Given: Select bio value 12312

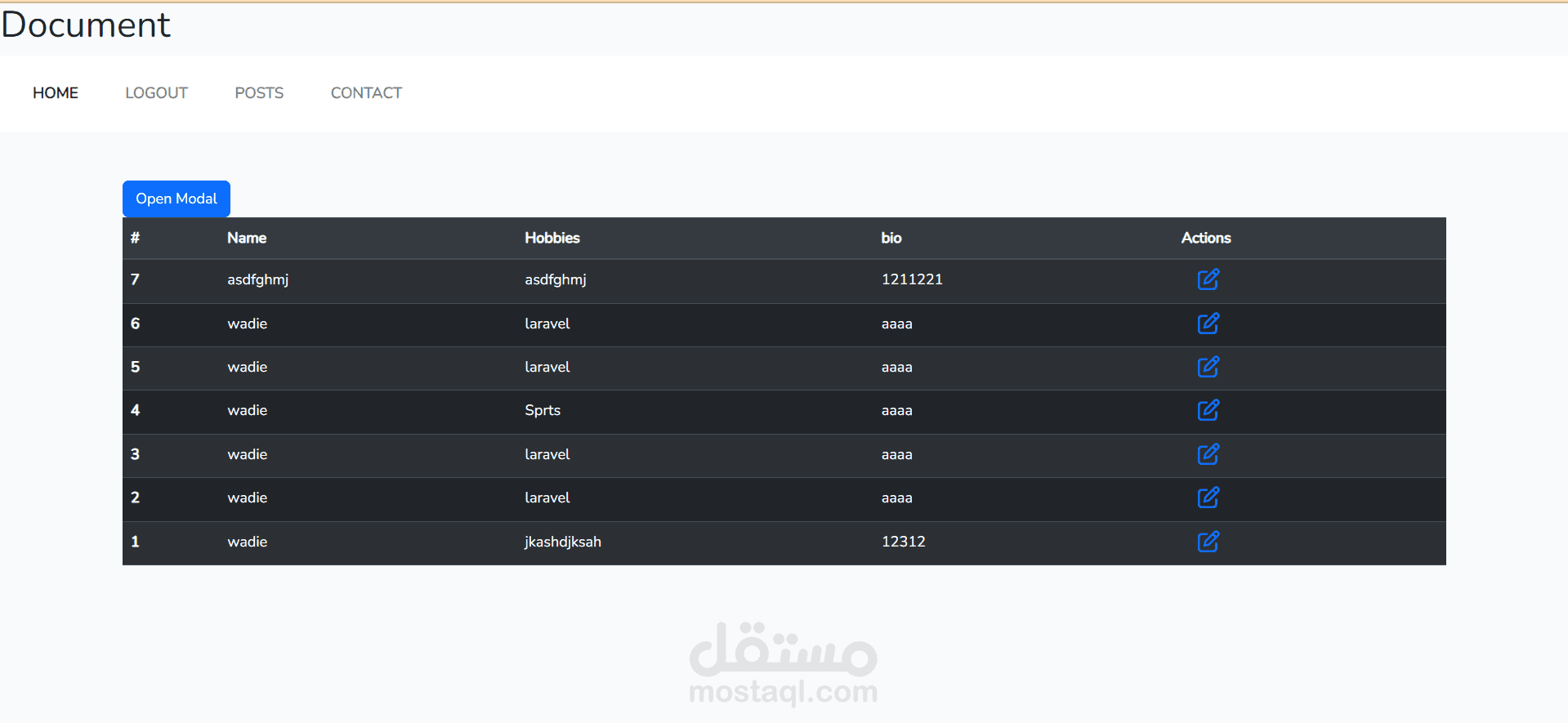Looking at the screenshot, I should click(904, 542).
